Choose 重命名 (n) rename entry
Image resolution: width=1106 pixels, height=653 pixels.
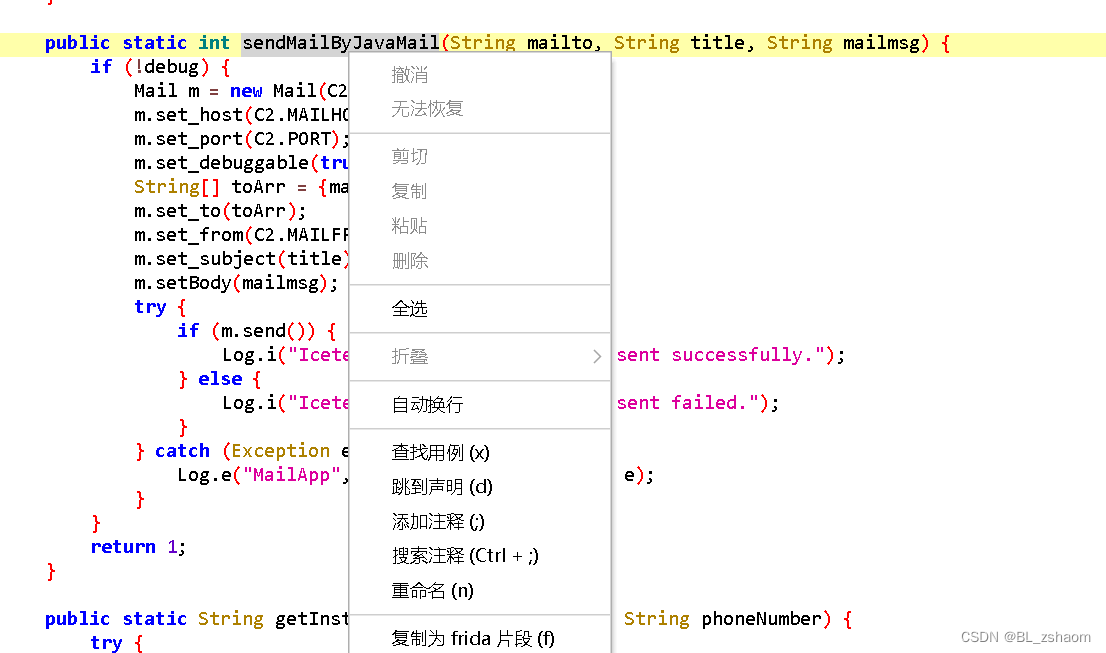point(480,590)
